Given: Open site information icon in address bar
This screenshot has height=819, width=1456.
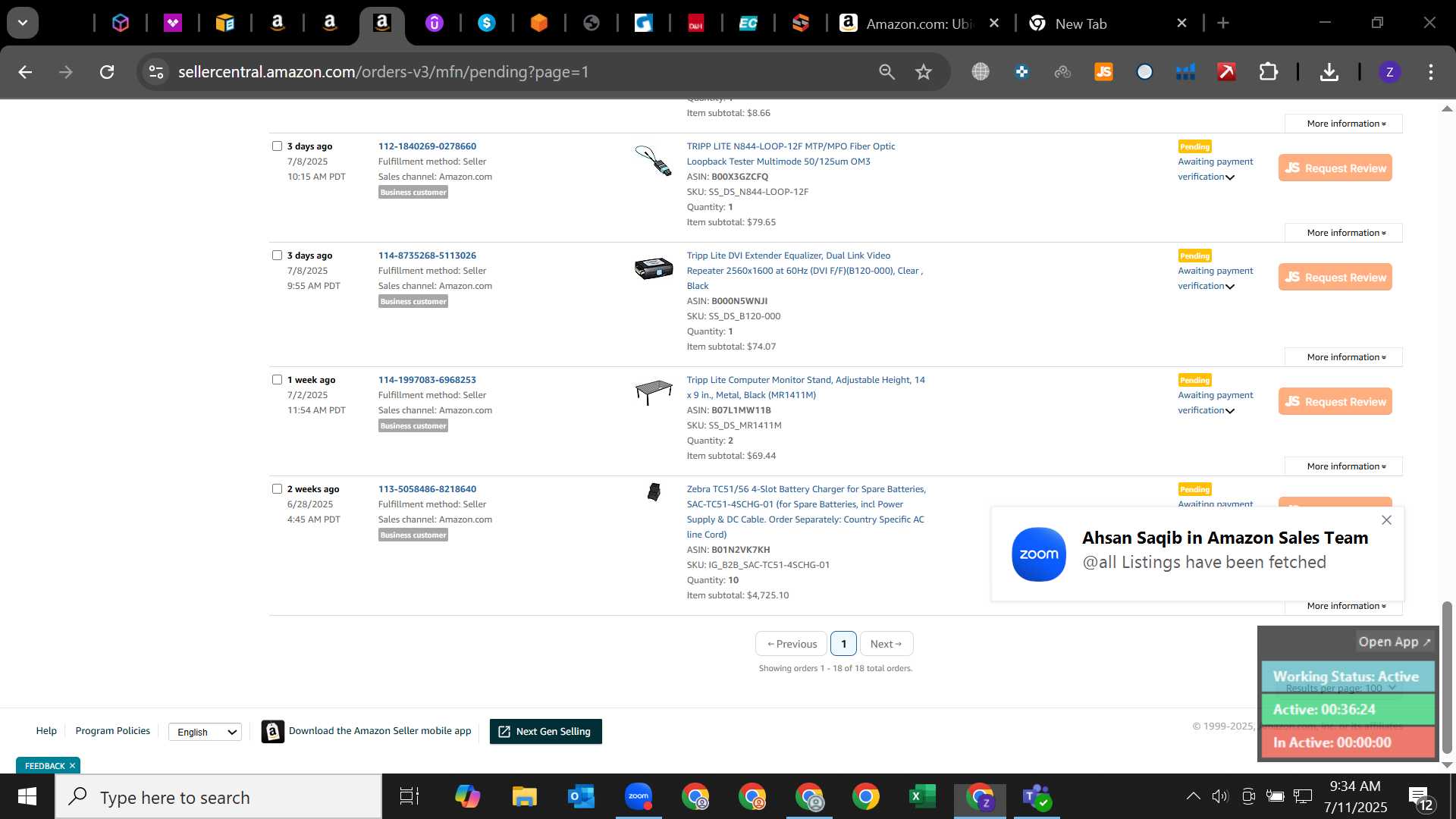Looking at the screenshot, I should point(156,72).
